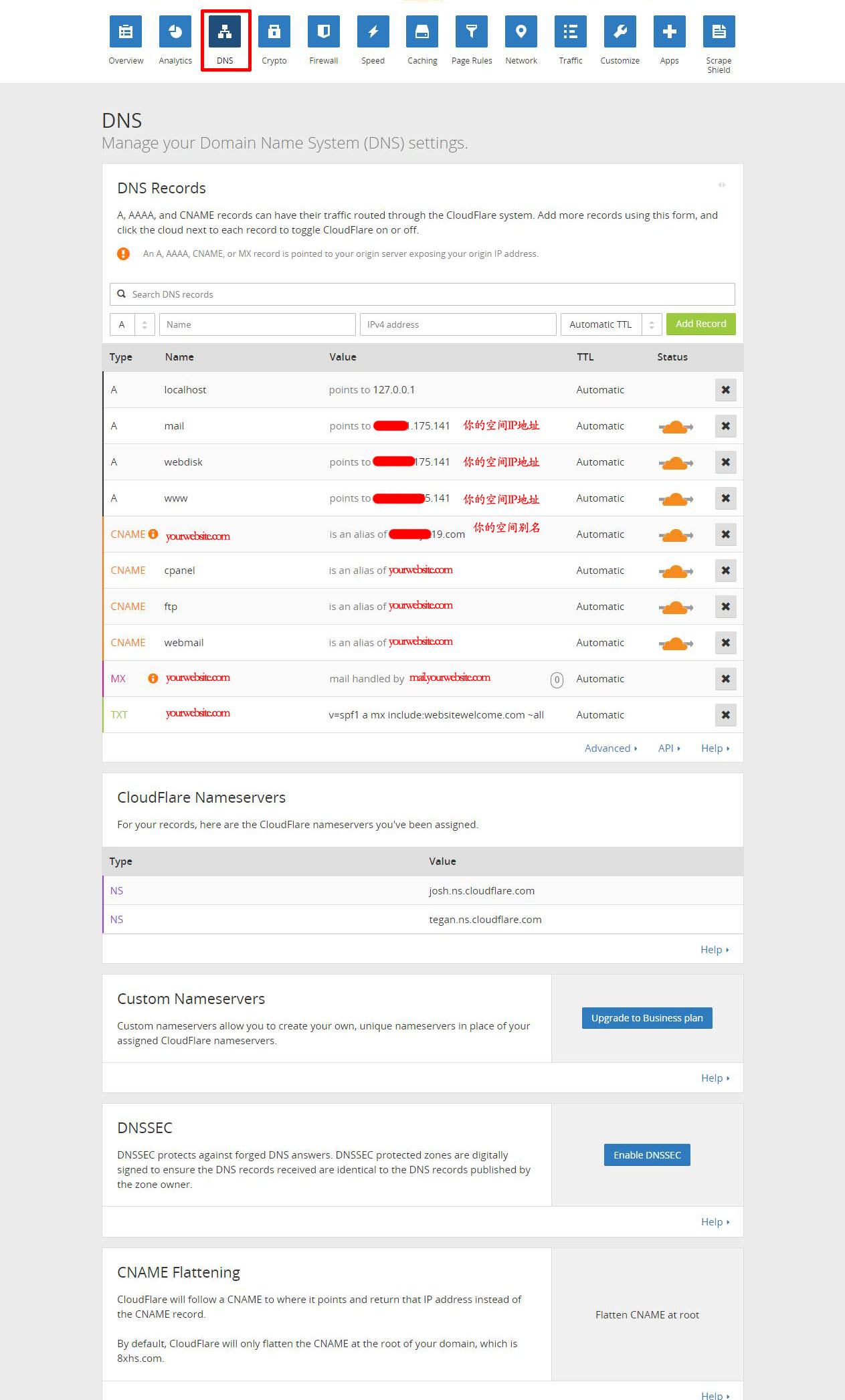Delete the cpanel CNAME record
The height and width of the screenshot is (1400, 845).
coord(726,571)
